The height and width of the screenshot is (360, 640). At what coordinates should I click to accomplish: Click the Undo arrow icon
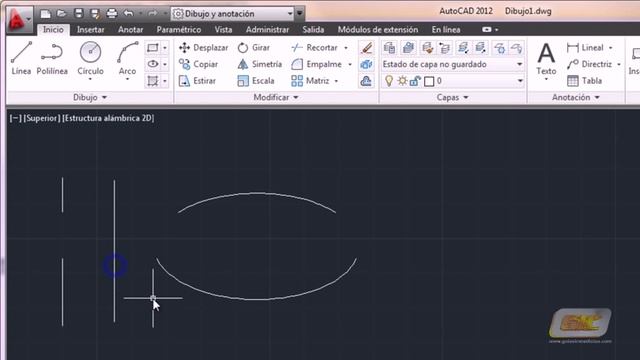[x=128, y=14]
